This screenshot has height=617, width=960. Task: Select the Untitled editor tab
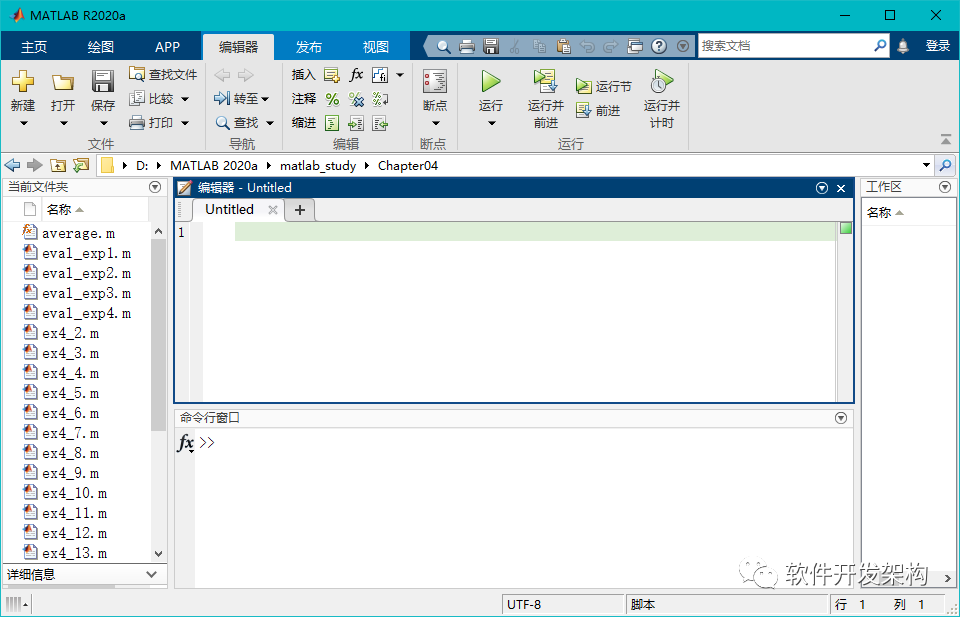pyautogui.click(x=230, y=209)
